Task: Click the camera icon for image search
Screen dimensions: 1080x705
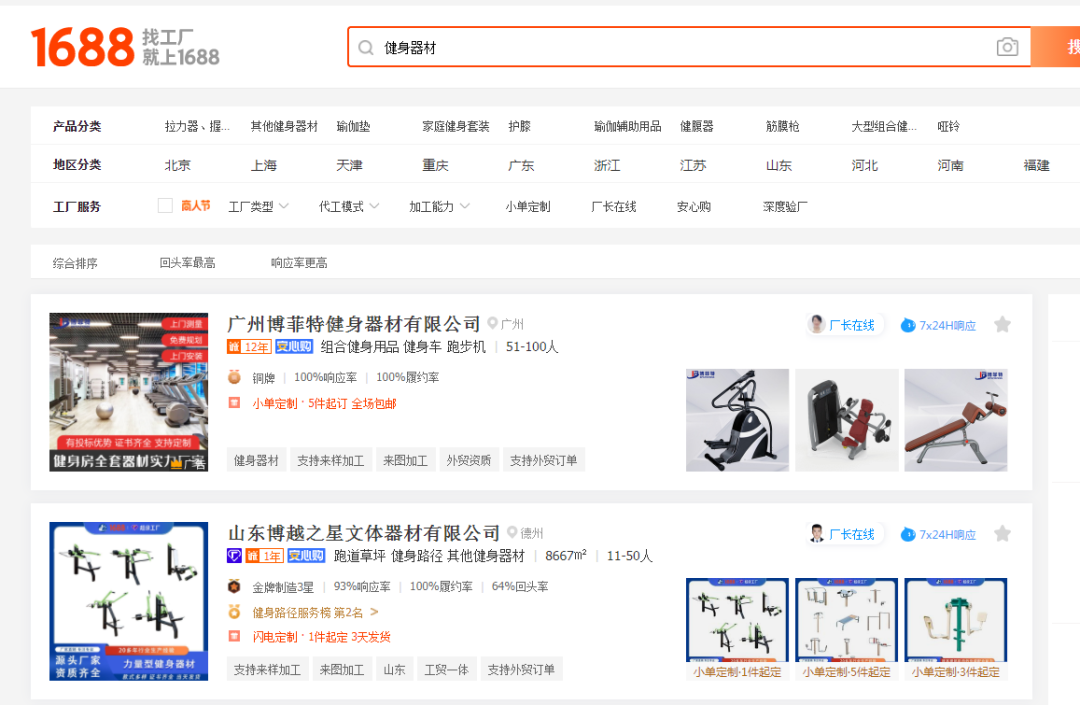Action: pos(1007,47)
